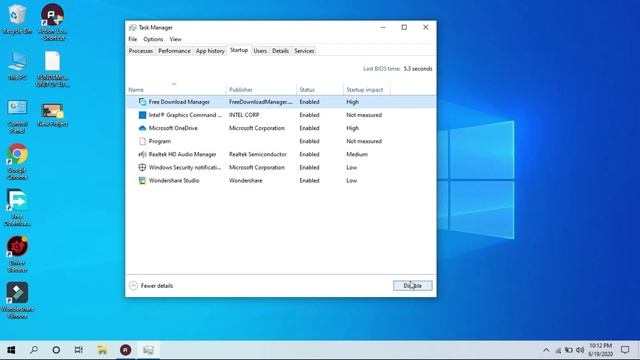Close the Task Manager window
Viewport: 640px width, 360px height.
coord(426,27)
